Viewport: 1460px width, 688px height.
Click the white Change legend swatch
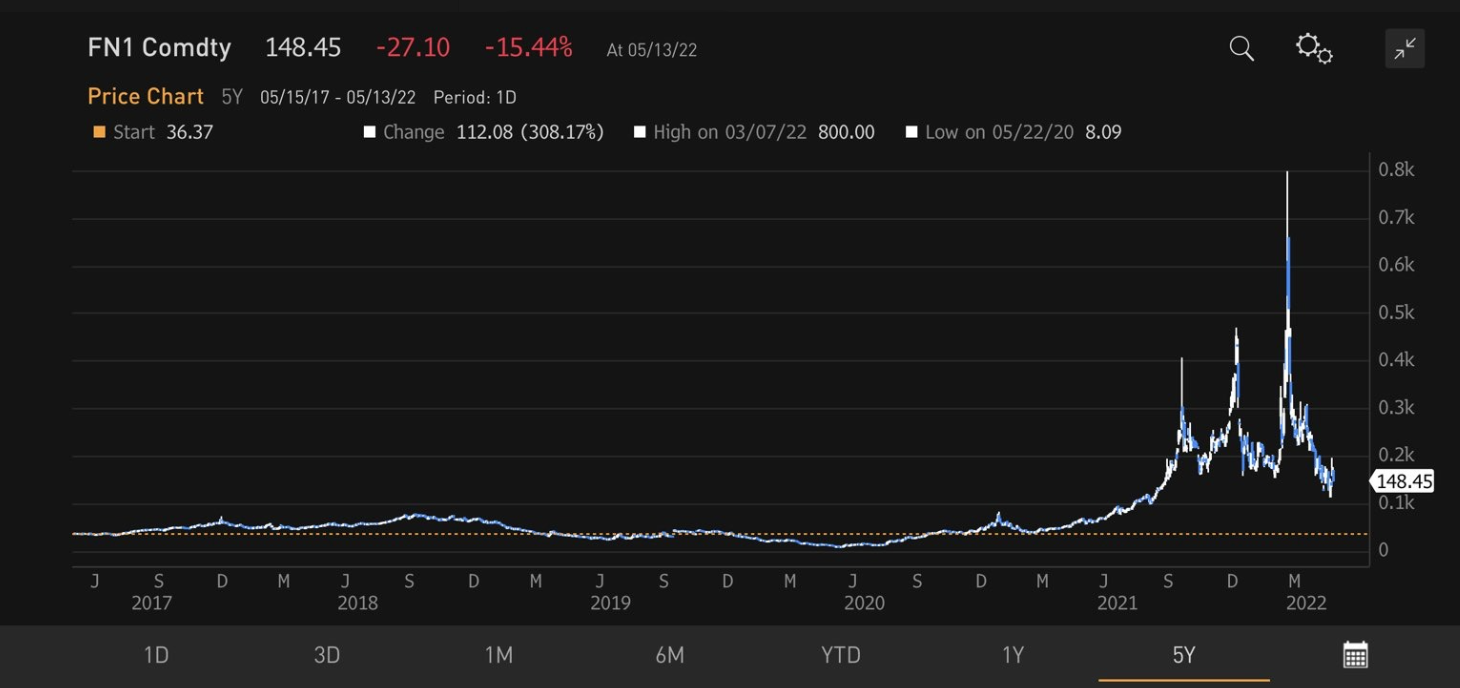(x=369, y=132)
